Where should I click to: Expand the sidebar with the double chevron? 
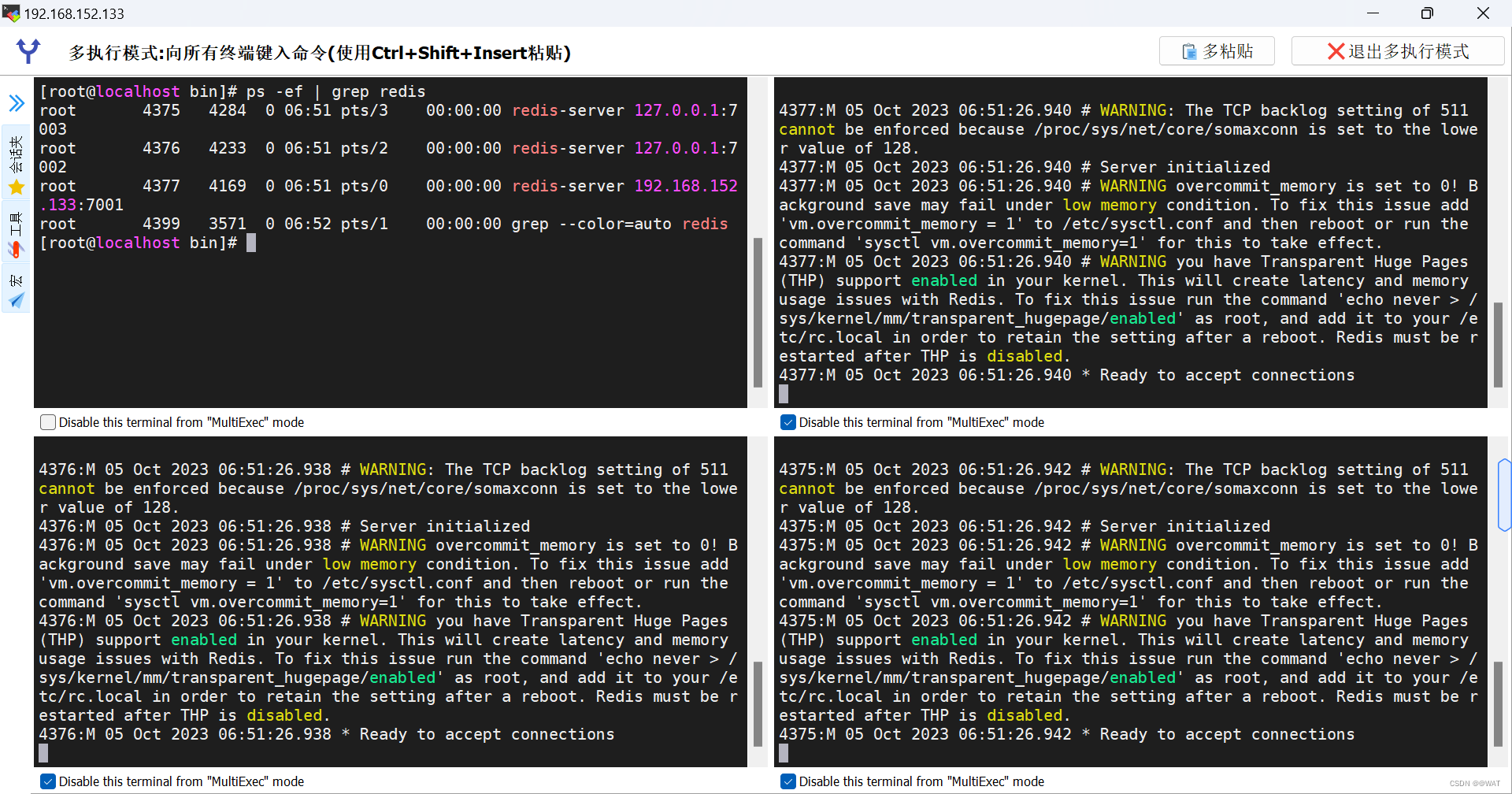17,103
